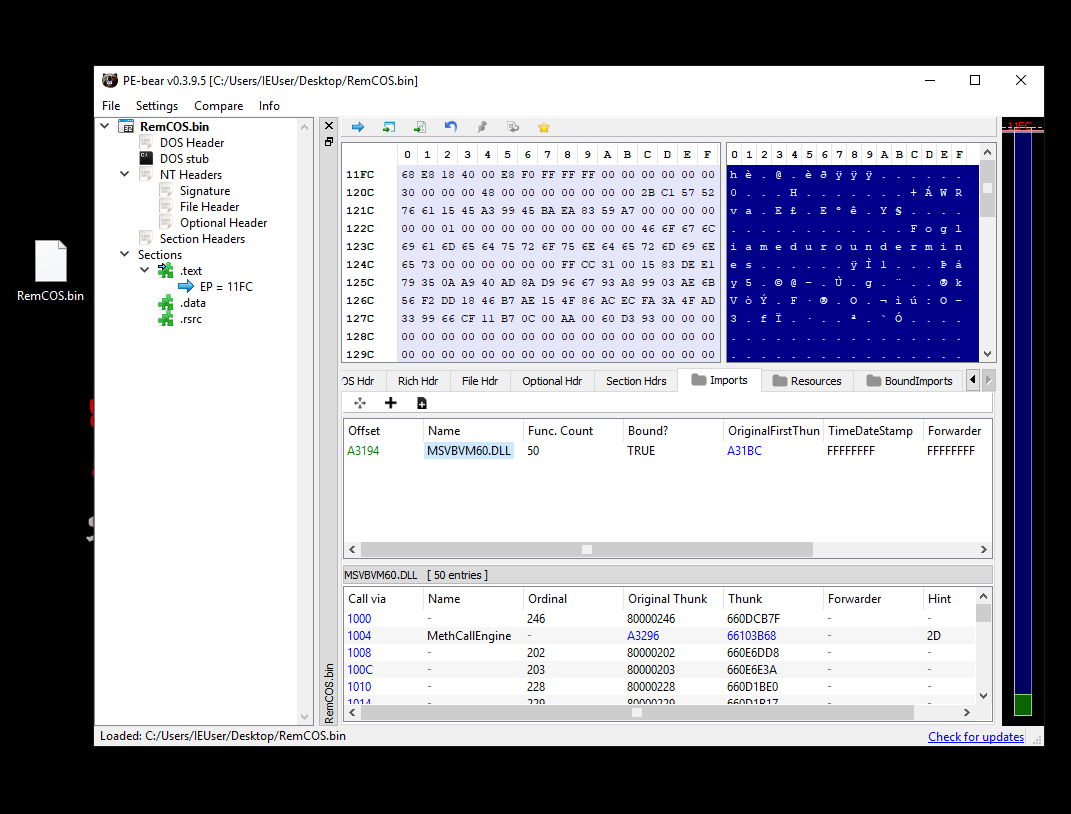Image resolution: width=1071 pixels, height=814 pixels.
Task: Click the plus icon in Imports toolbar
Action: click(391, 403)
